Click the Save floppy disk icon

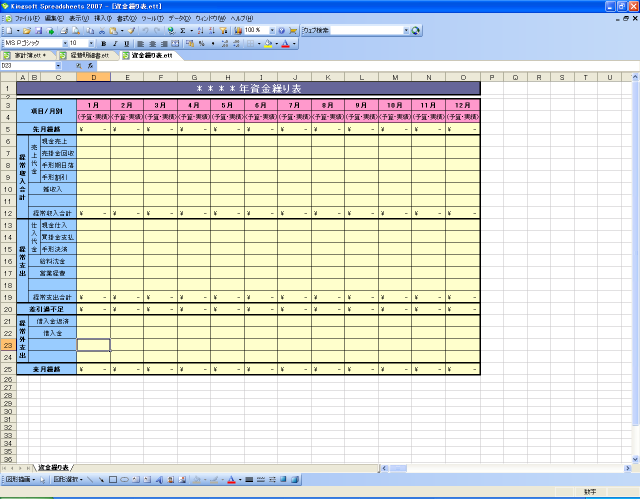point(38,31)
